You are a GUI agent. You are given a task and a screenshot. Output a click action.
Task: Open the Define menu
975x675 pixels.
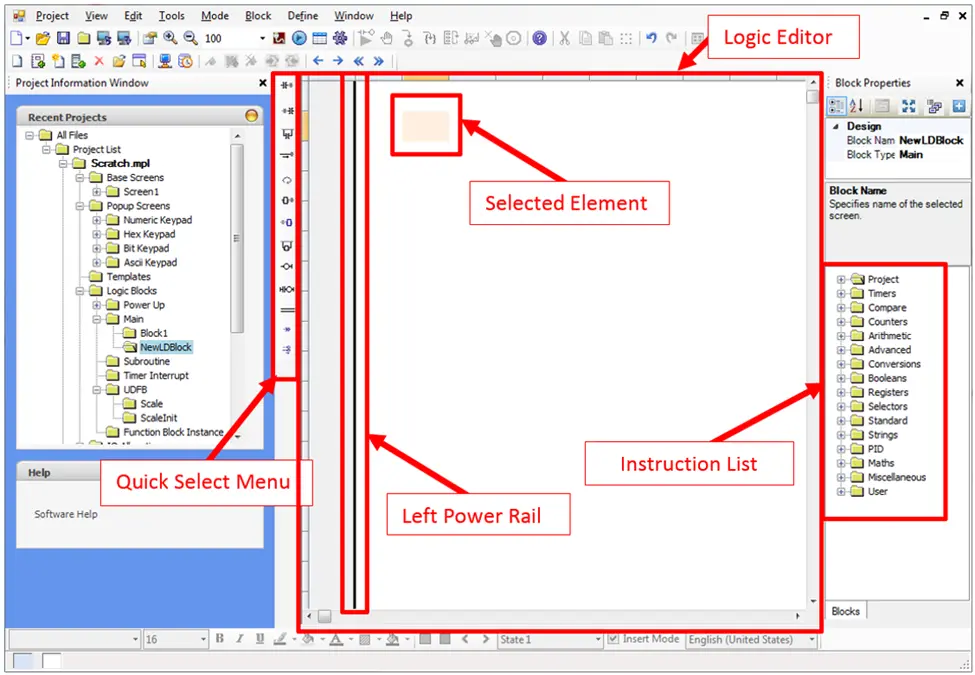[303, 16]
